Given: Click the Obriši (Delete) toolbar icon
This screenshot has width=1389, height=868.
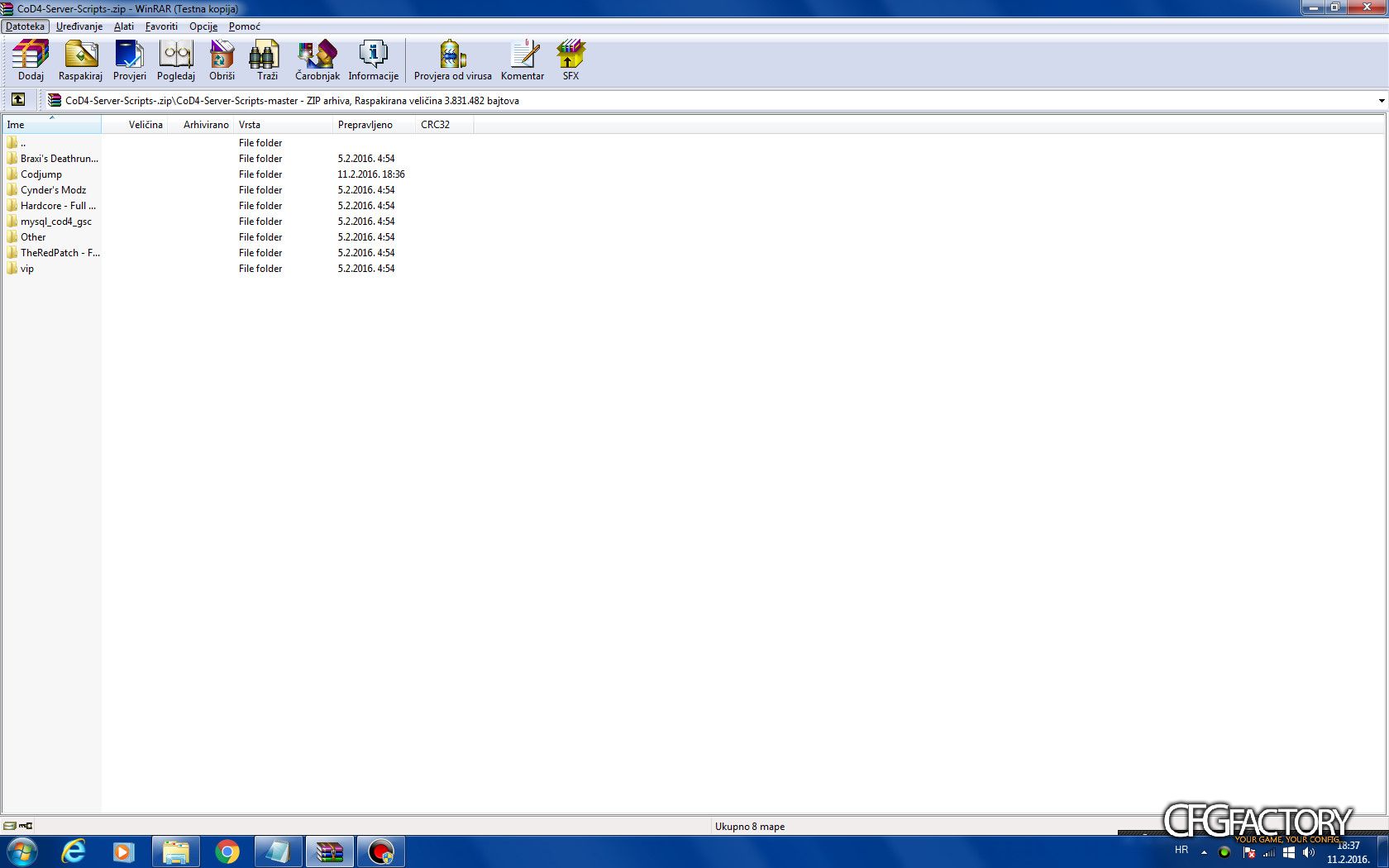Looking at the screenshot, I should (x=222, y=60).
